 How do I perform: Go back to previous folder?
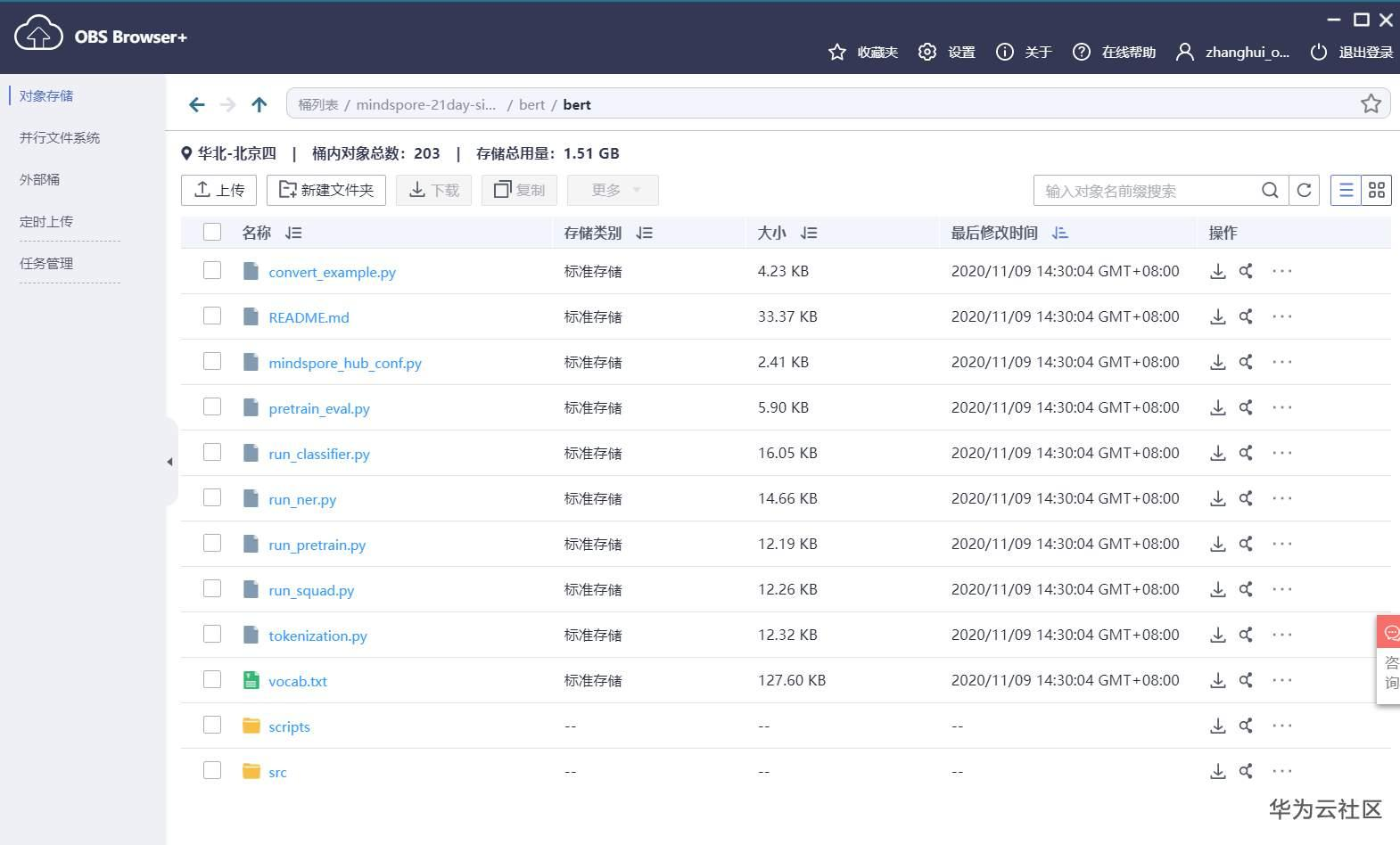coord(197,105)
